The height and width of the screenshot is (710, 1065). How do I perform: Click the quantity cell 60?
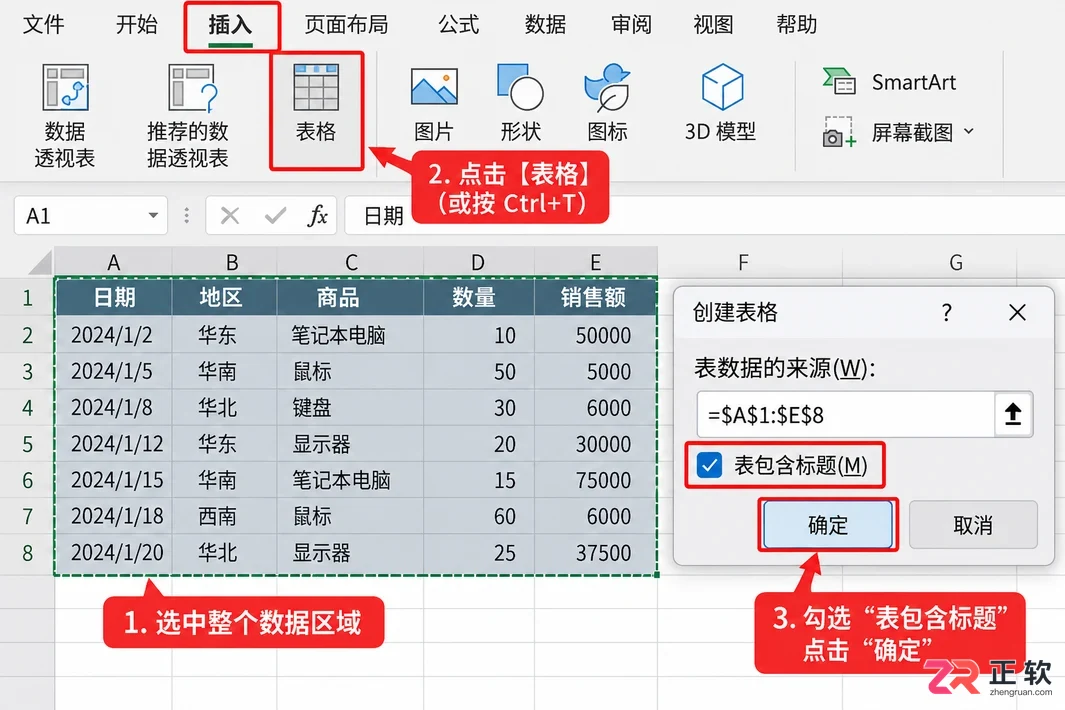479,516
